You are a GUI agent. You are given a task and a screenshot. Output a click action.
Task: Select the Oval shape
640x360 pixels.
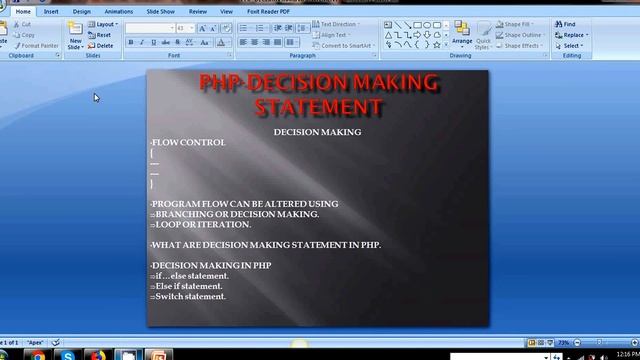pyautogui.click(x=427, y=25)
